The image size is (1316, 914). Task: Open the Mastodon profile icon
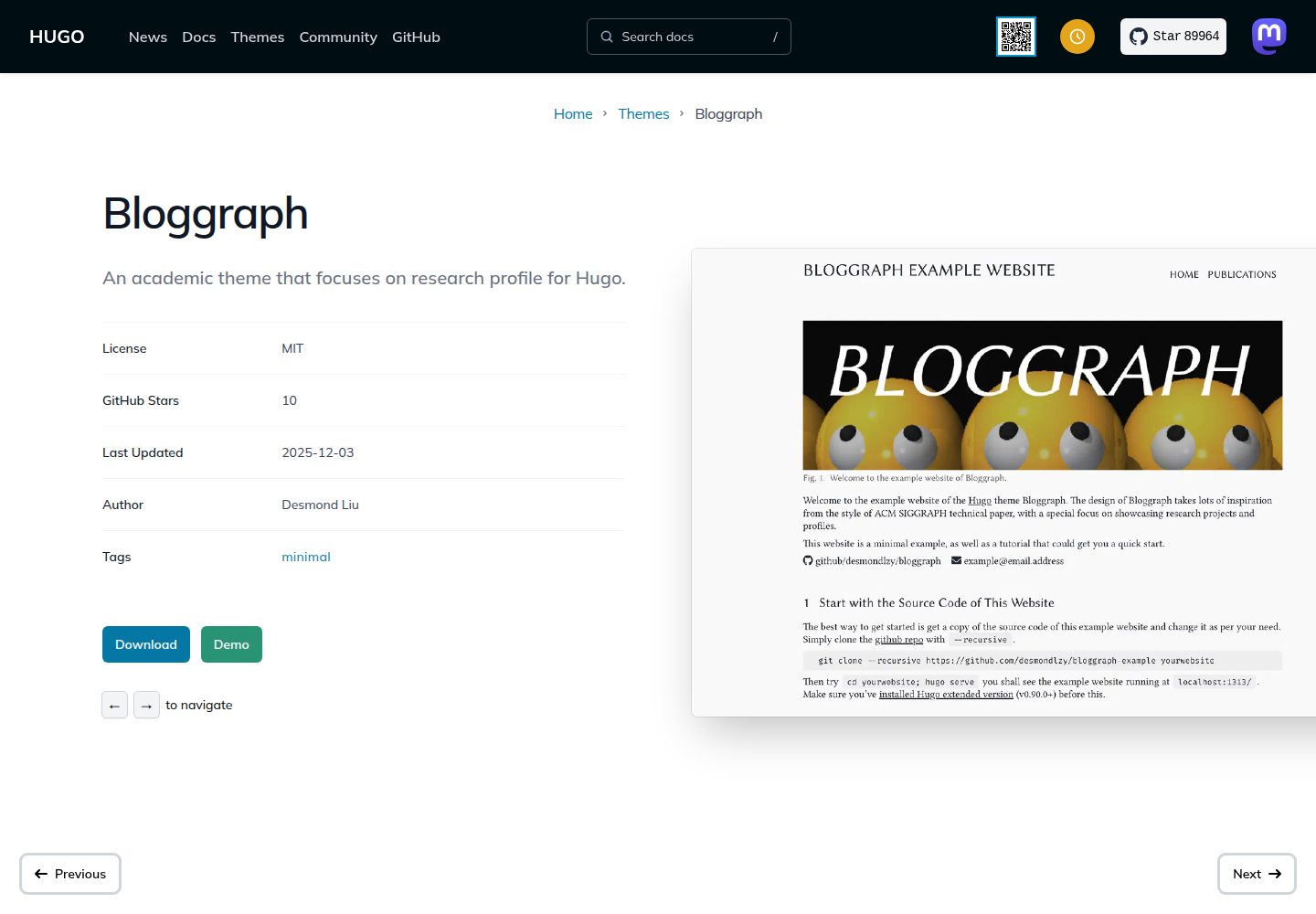1269,37
